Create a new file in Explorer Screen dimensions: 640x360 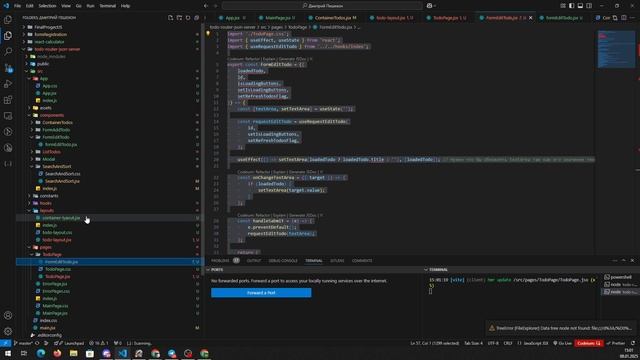[170, 18]
